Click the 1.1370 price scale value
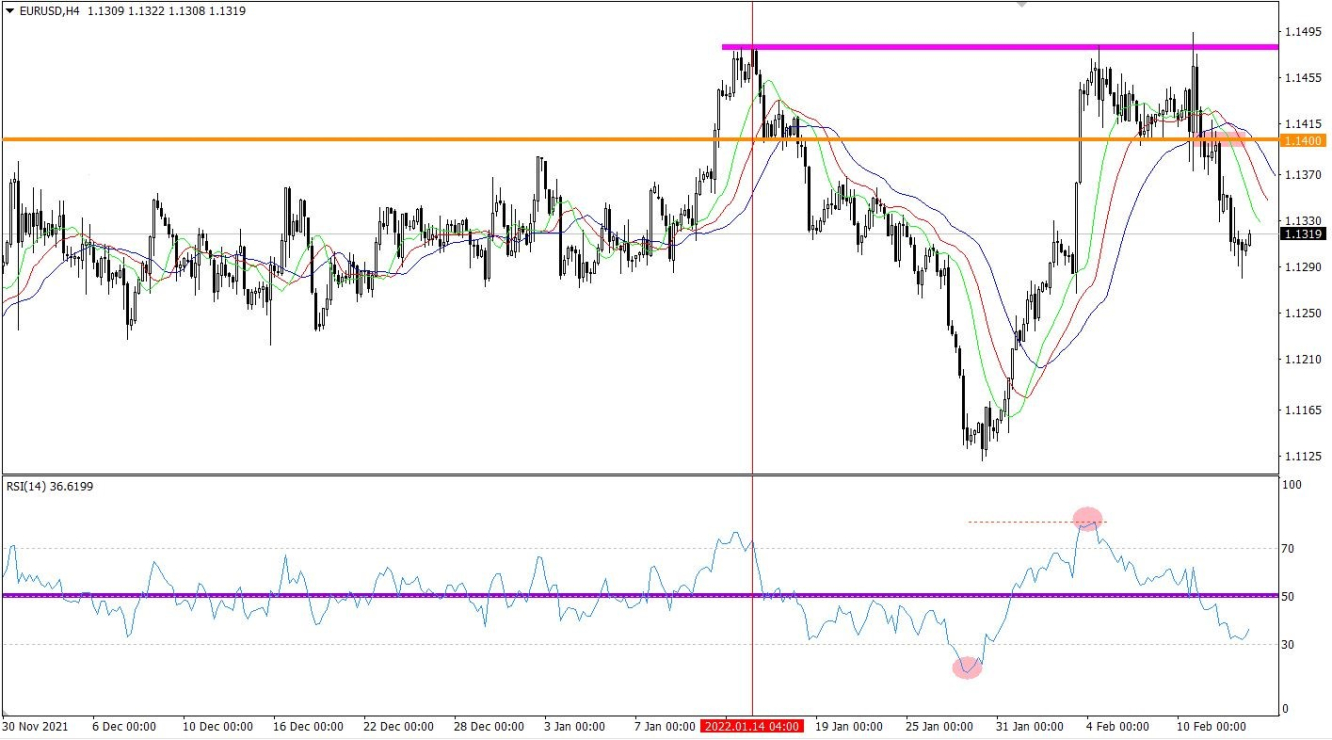Viewport: 1332px width, 740px height. (x=1305, y=174)
